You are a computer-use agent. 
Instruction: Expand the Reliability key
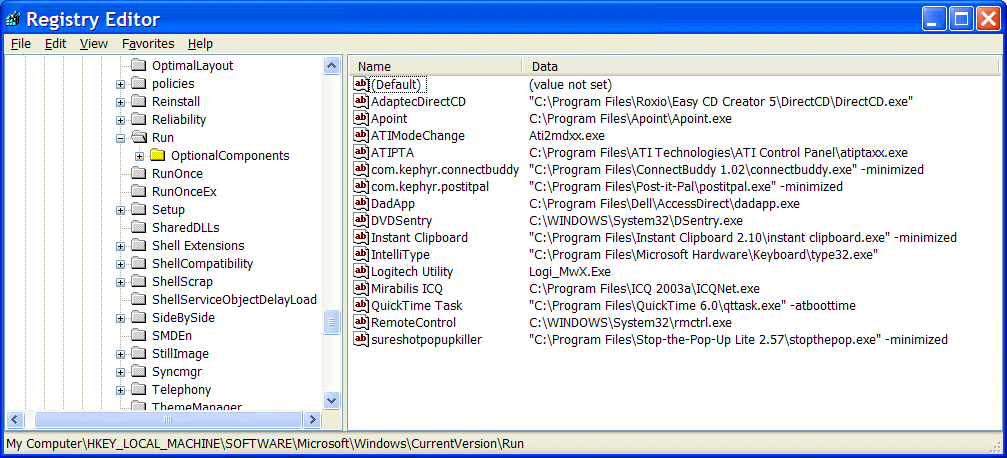(120, 120)
